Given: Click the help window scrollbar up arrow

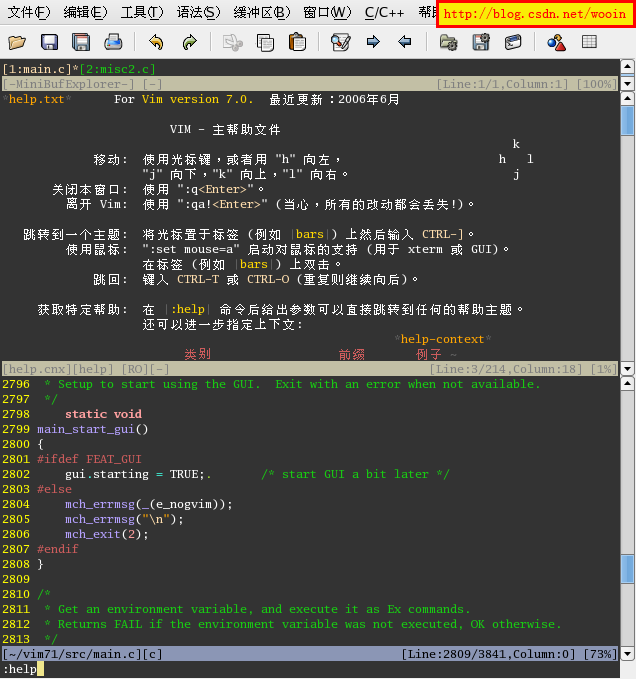Looking at the screenshot, I should tap(627, 100).
